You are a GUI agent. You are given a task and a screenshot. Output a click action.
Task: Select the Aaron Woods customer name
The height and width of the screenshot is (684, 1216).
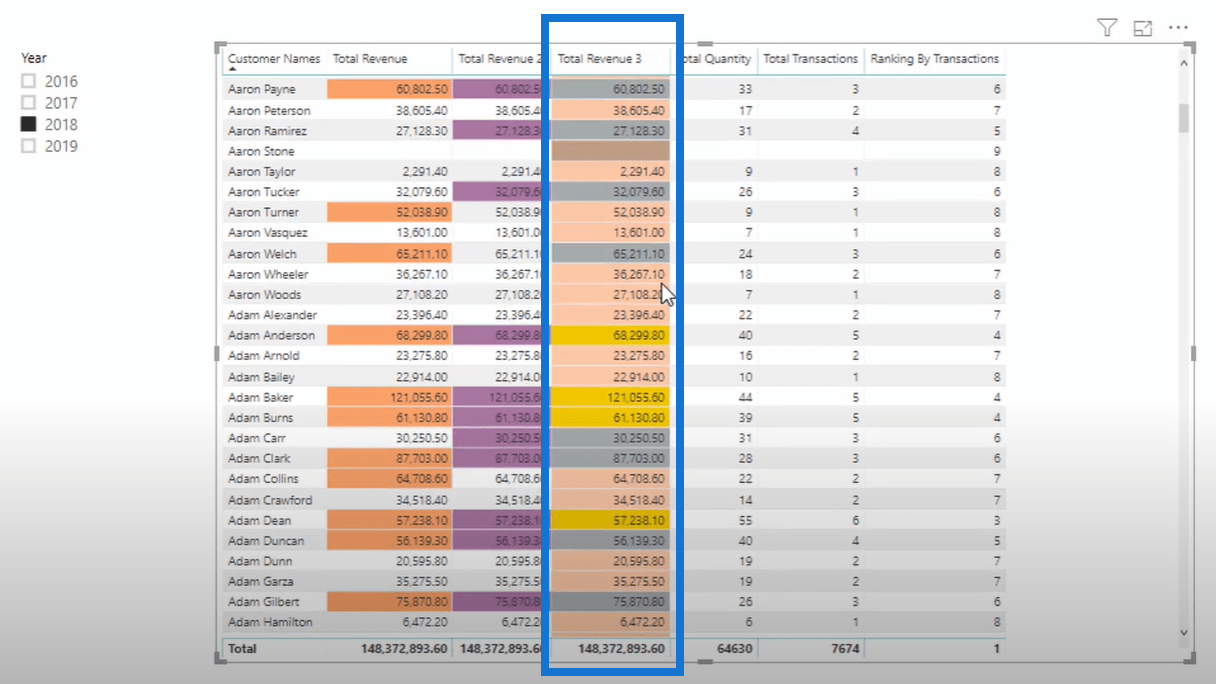pos(264,295)
